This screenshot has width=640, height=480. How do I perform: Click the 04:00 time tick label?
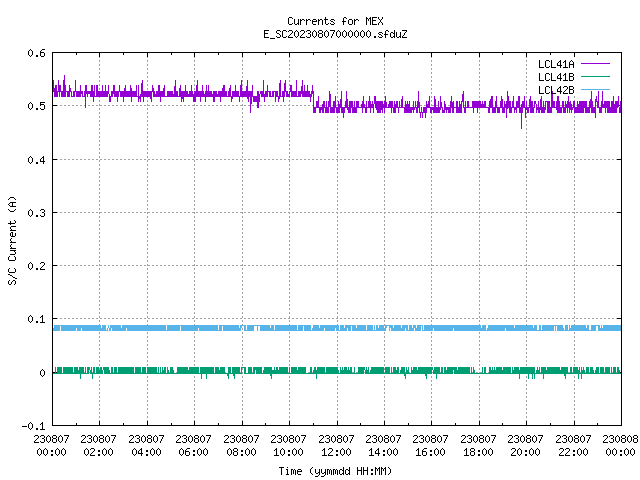click(146, 452)
